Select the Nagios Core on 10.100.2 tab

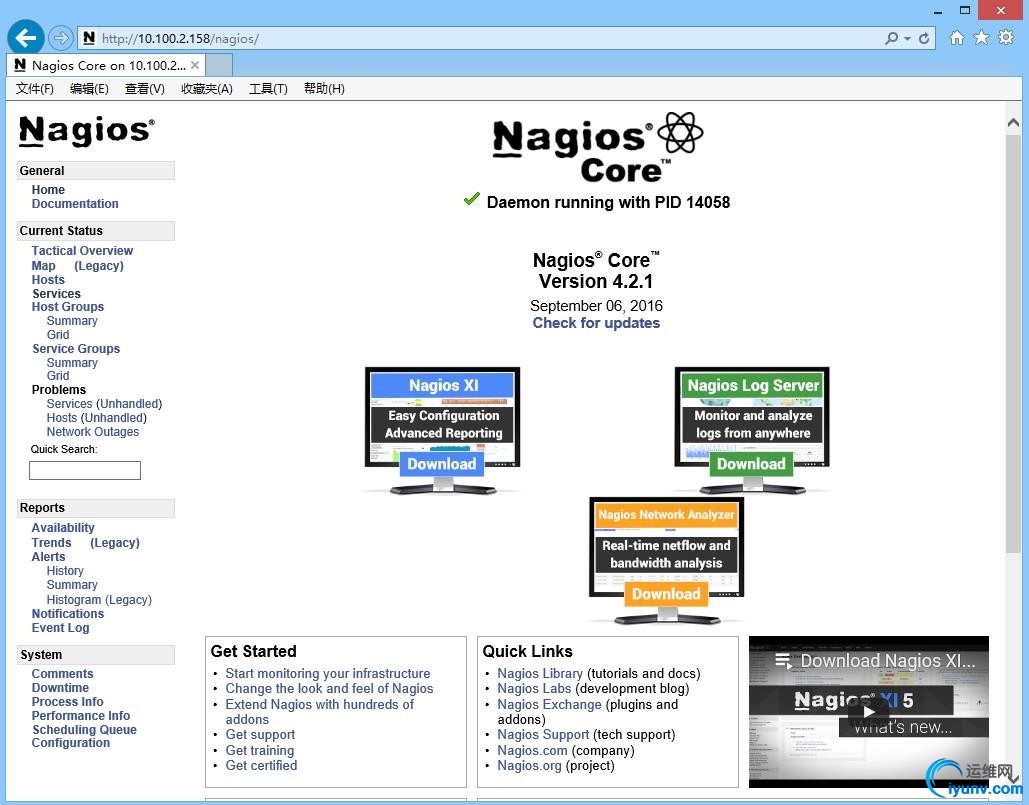106,65
